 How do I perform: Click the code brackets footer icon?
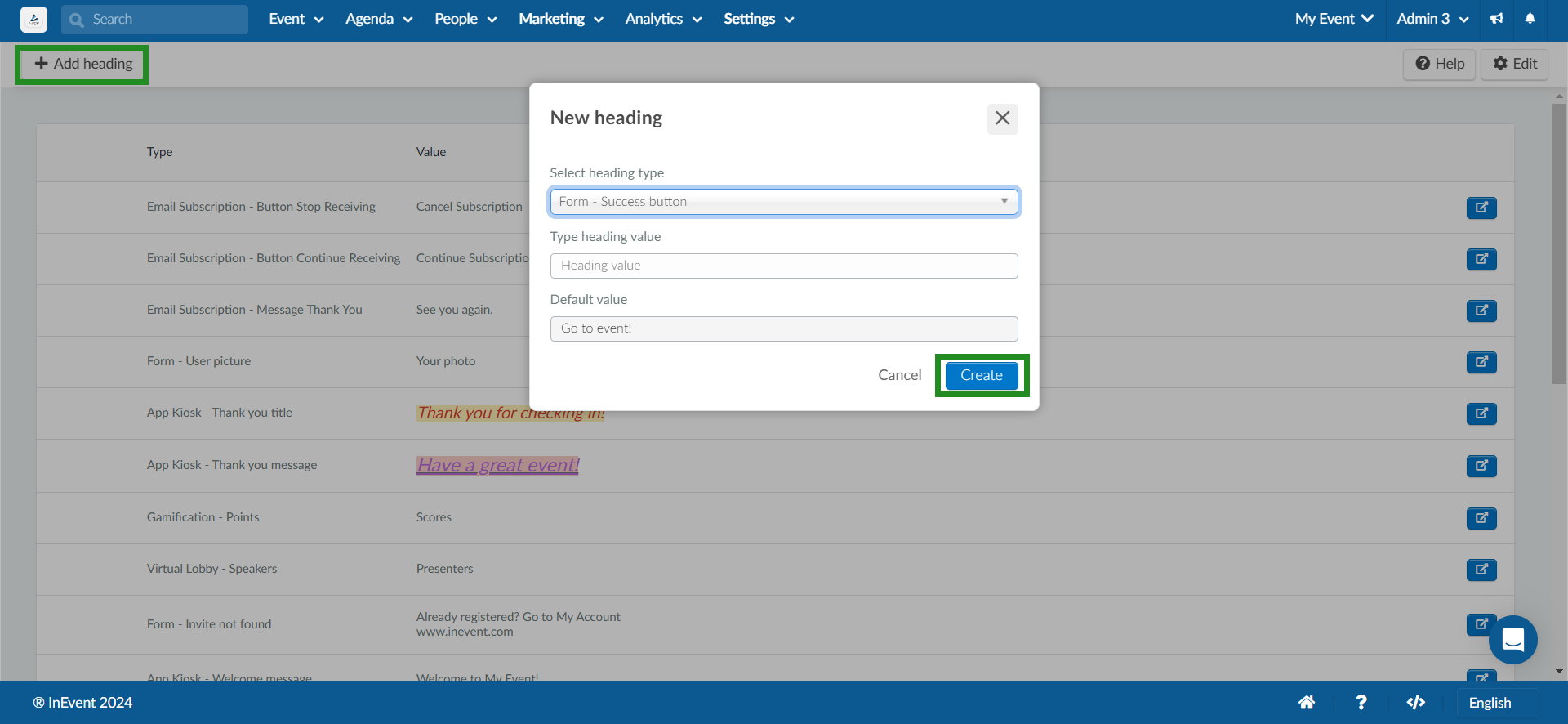(x=1416, y=703)
